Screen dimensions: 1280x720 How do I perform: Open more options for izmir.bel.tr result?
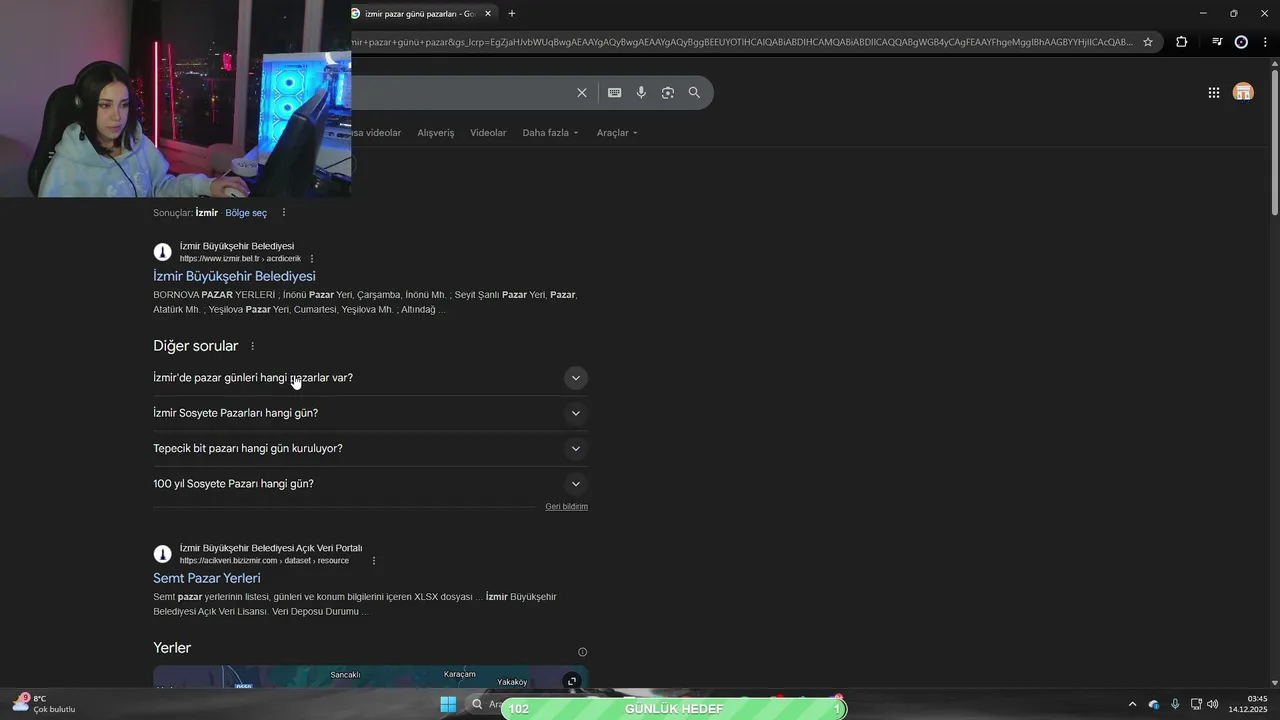(312, 259)
